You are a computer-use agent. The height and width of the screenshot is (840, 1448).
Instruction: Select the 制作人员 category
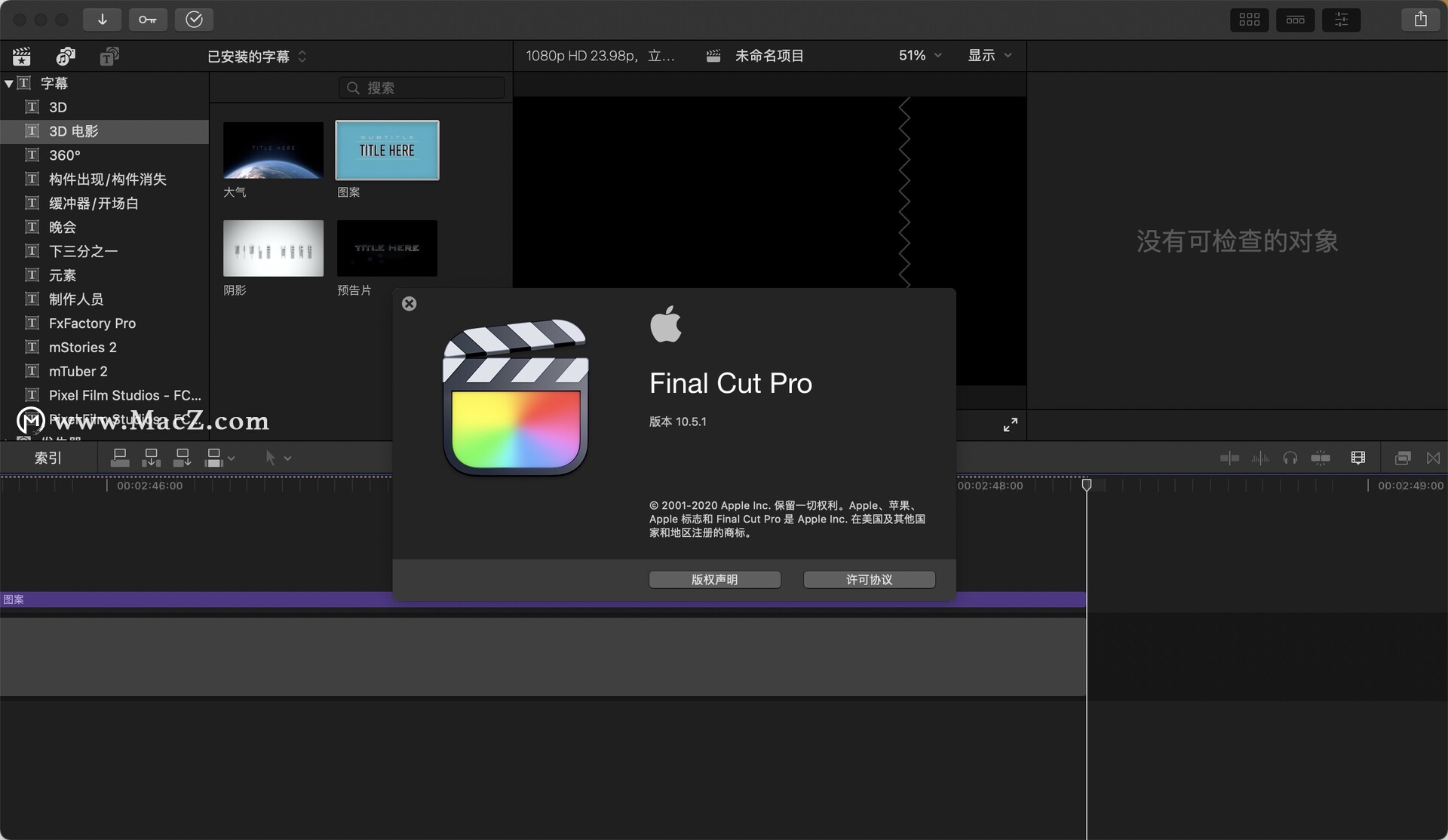[105, 299]
